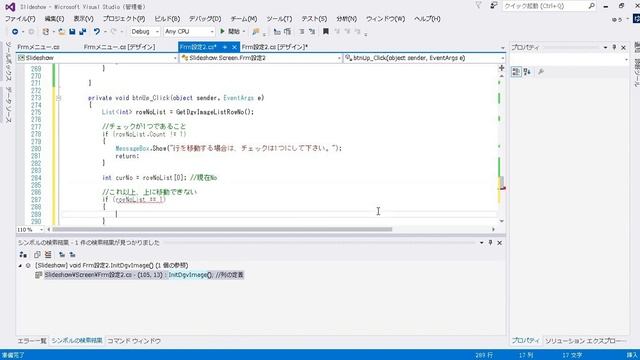Collapse the Slideshow result tree node
640x360 pixels.
click(20, 265)
